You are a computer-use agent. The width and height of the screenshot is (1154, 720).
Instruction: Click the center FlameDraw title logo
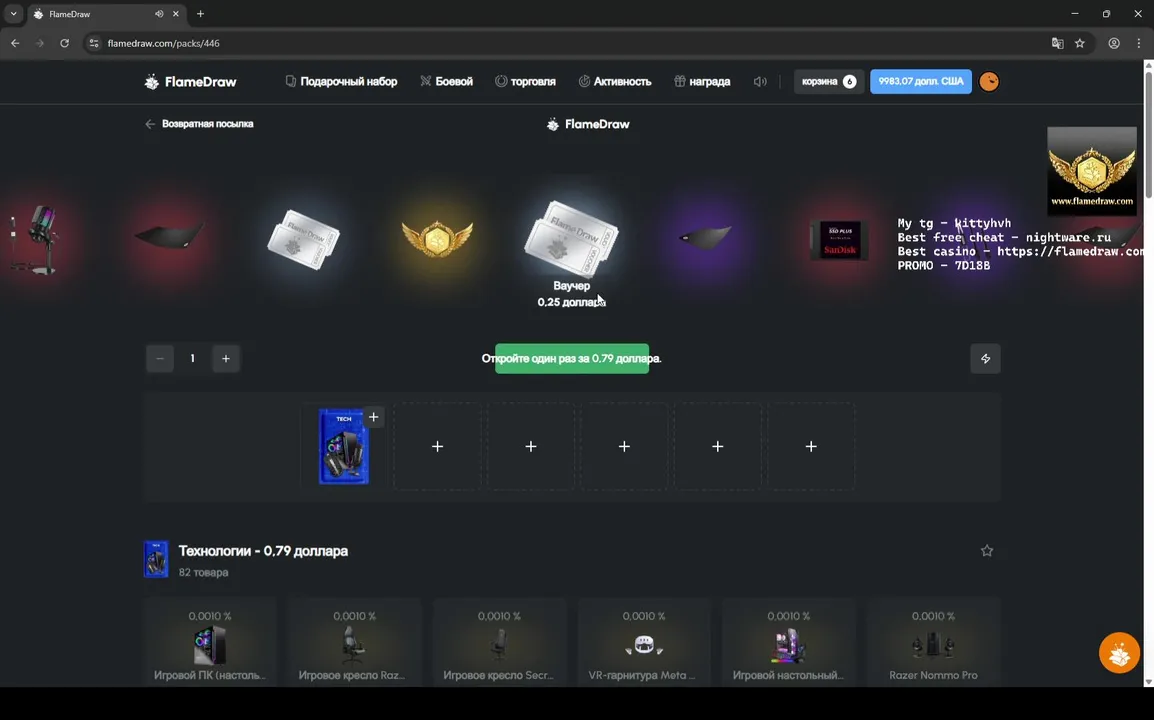point(588,124)
